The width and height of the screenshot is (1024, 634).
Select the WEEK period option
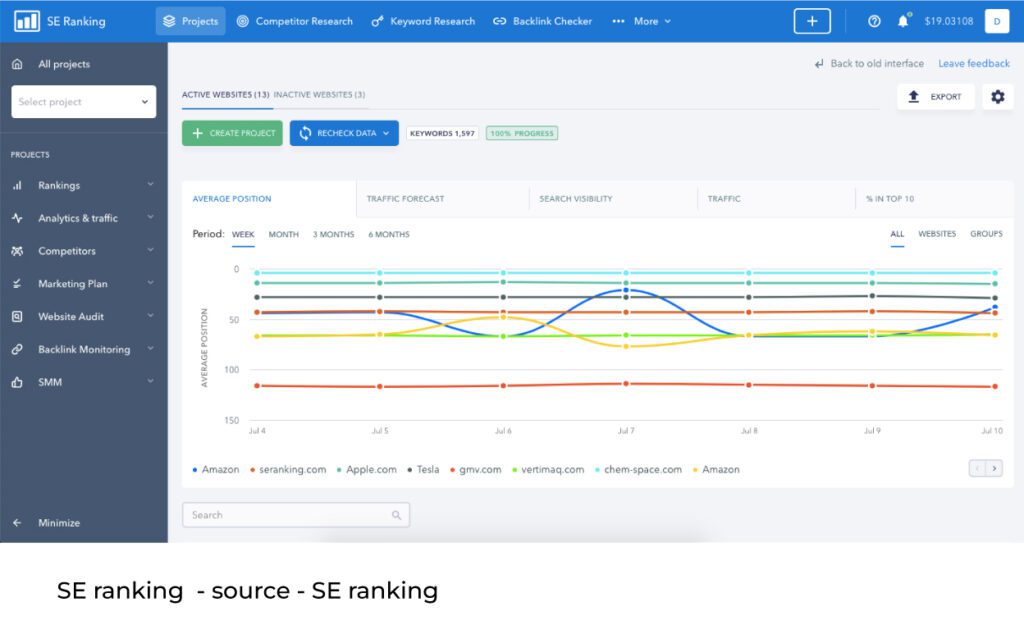point(243,234)
